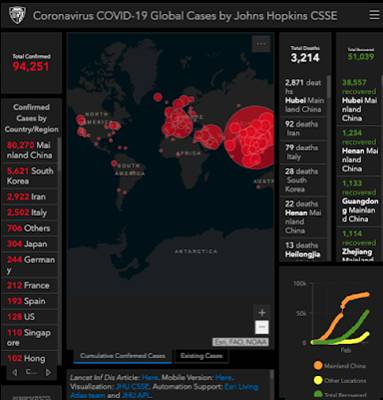Select Iran entry in deaths list
Image resolution: width=383 pixels, height=400 pixels.
point(303,129)
